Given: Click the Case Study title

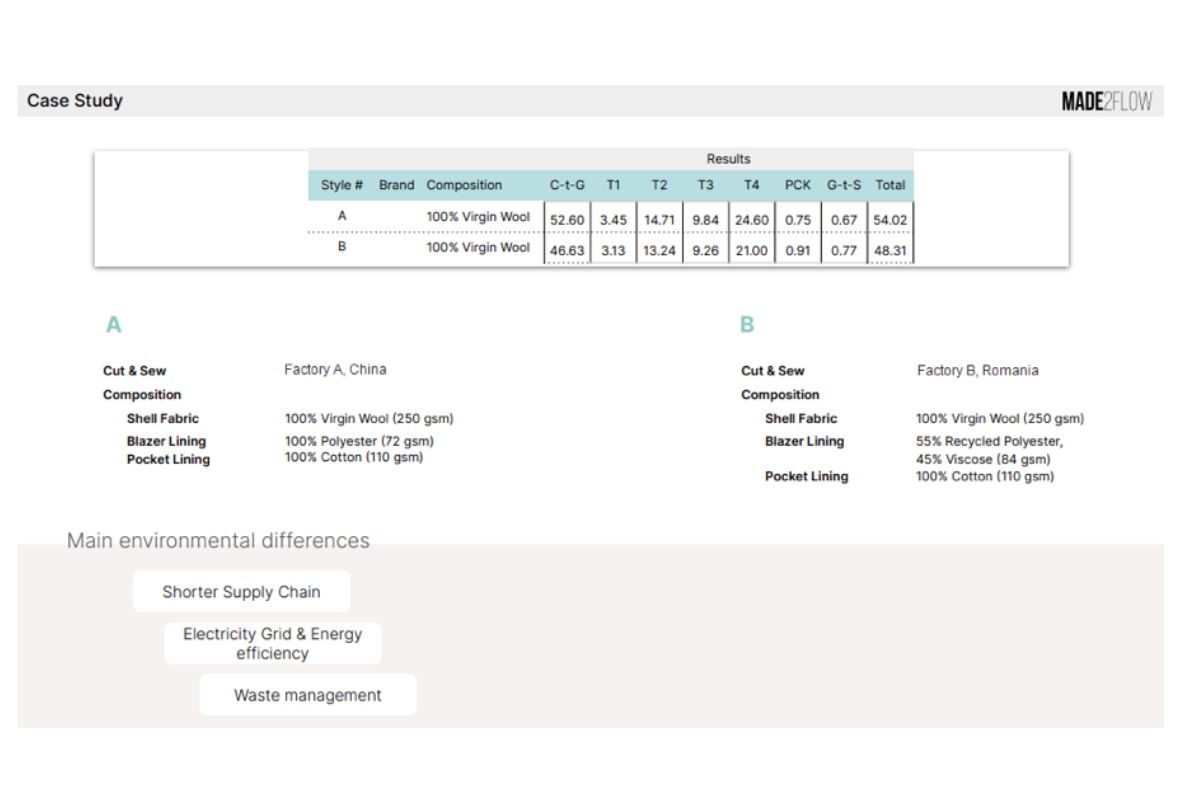Looking at the screenshot, I should 75,101.
